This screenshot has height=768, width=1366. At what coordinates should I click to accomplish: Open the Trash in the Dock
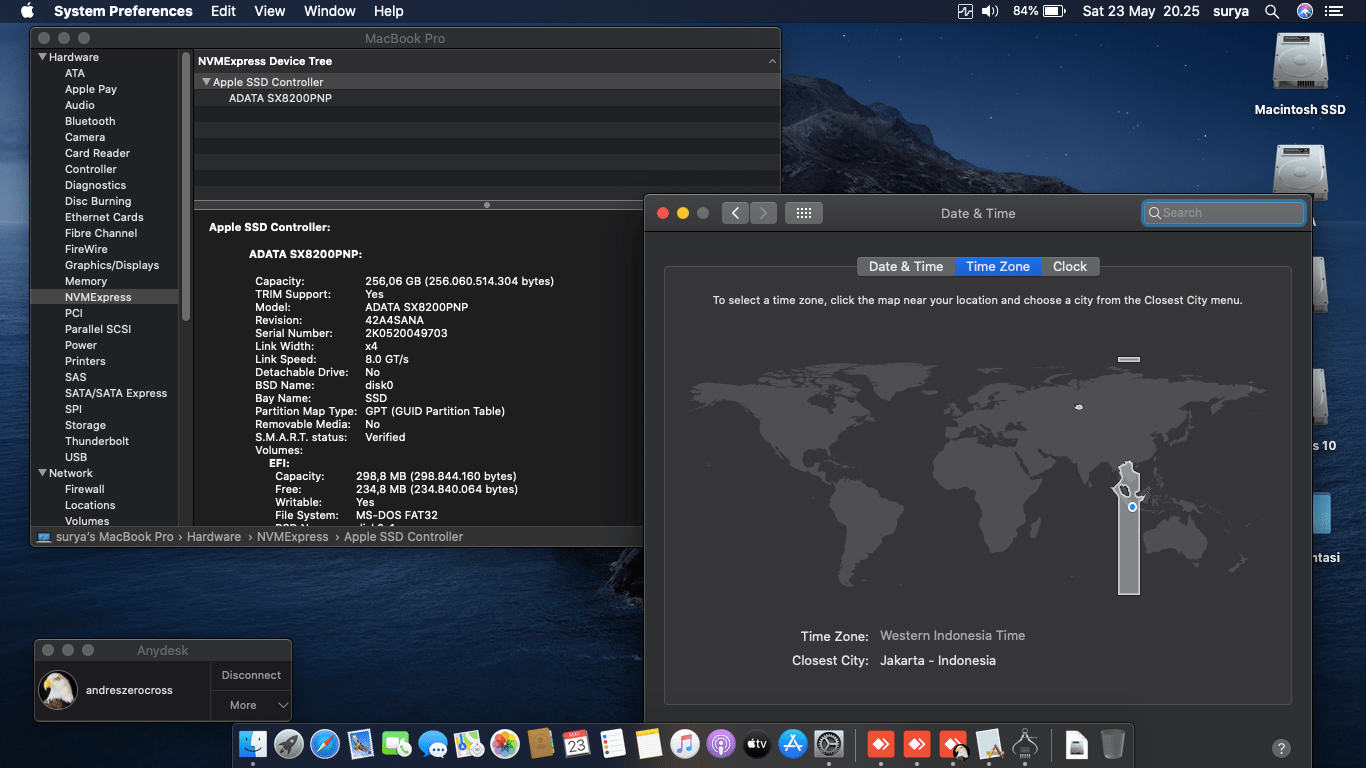click(1112, 743)
